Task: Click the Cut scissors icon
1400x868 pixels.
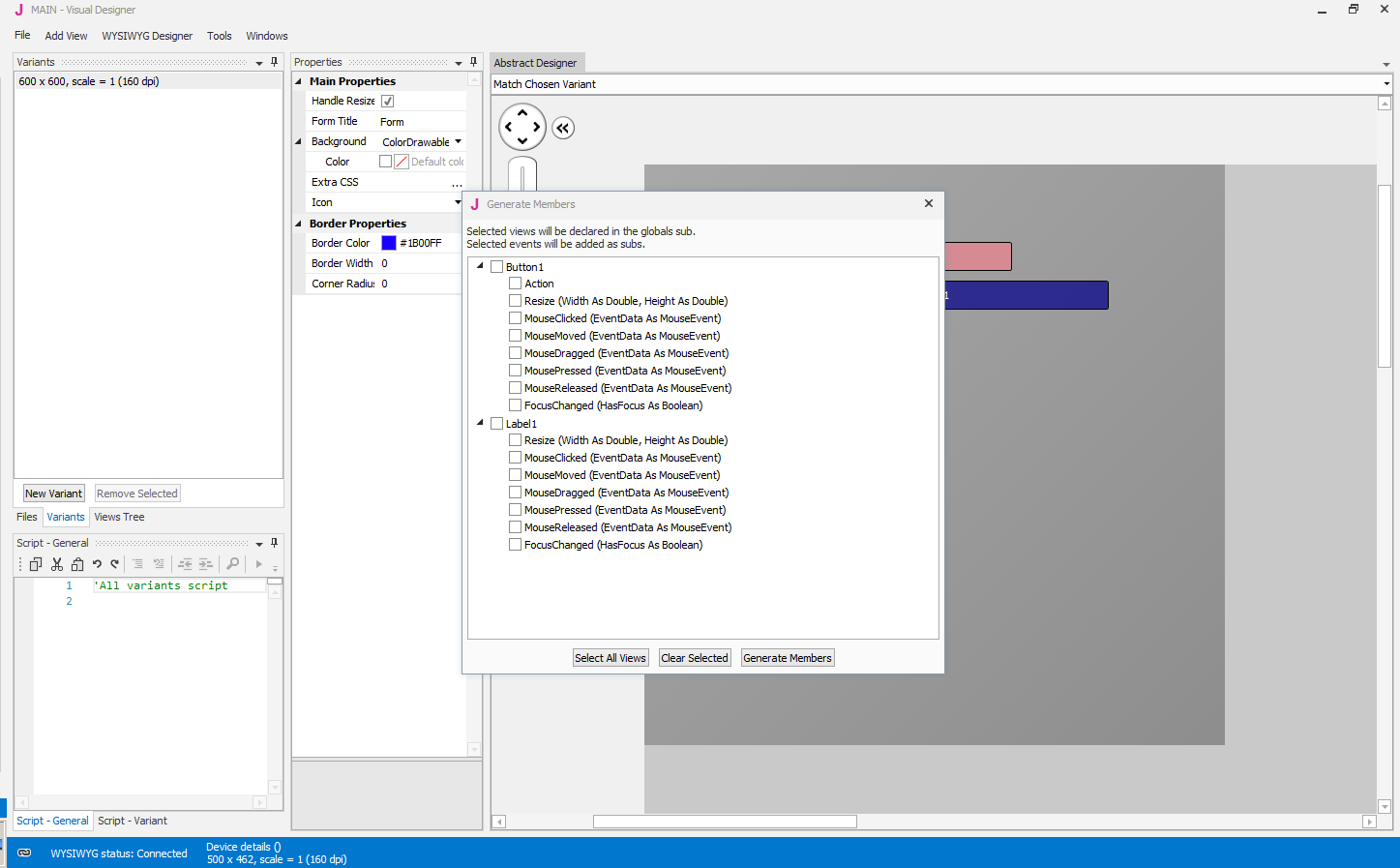Action: (57, 564)
